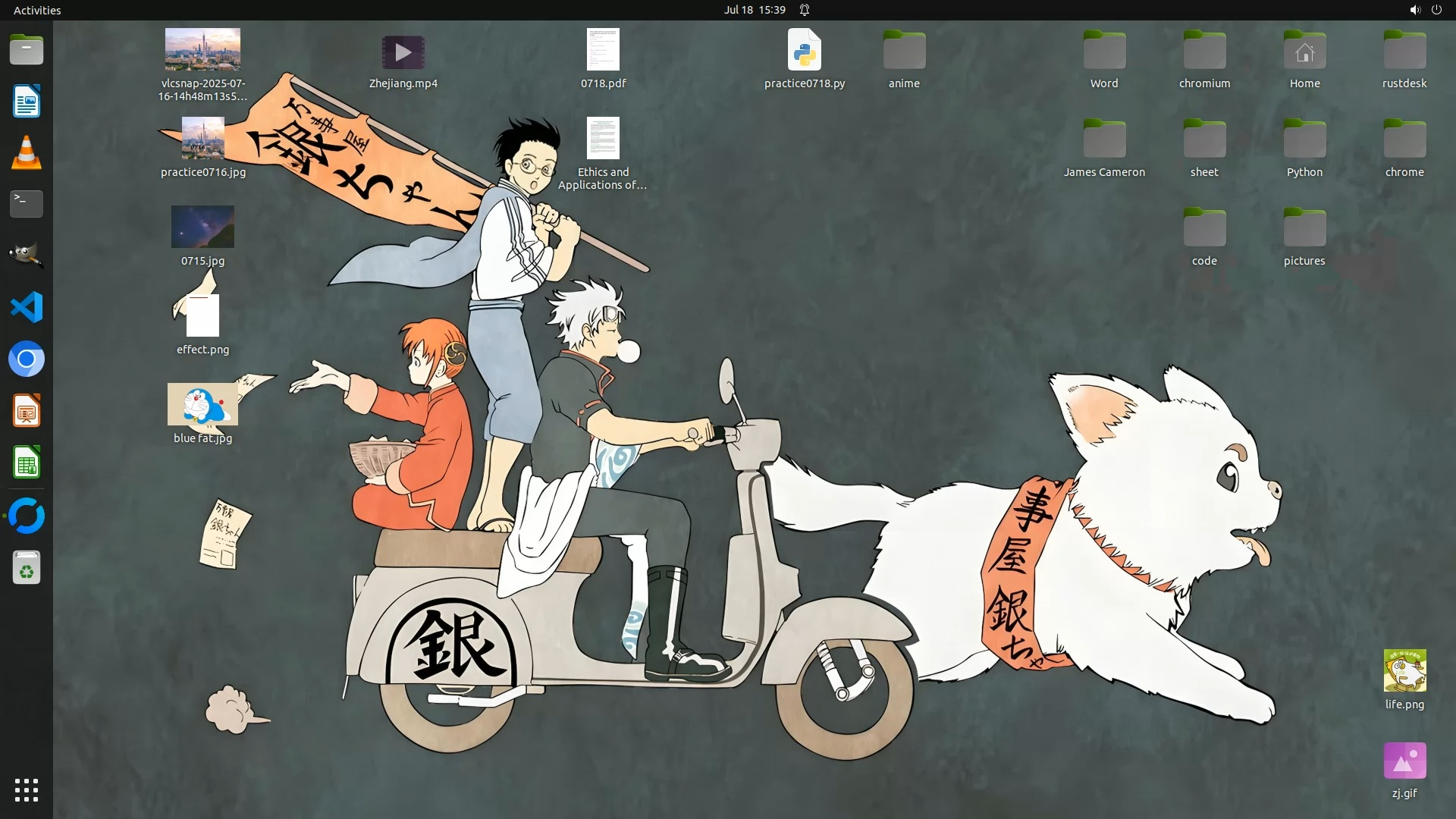Launch Terminal from the dock
Image resolution: width=1456 pixels, height=819 pixels.
coord(27,204)
